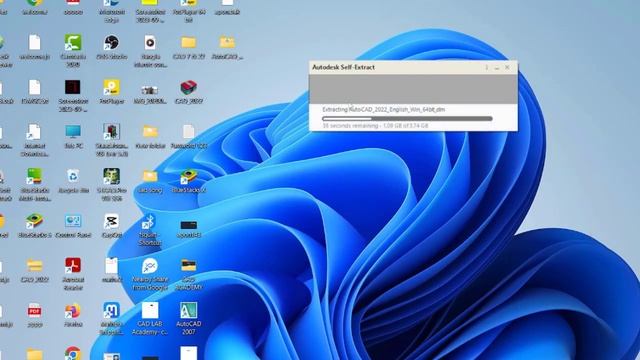The width and height of the screenshot is (640, 360).
Task: Open the CAD ACADEMY folder icon
Action: pos(188,265)
